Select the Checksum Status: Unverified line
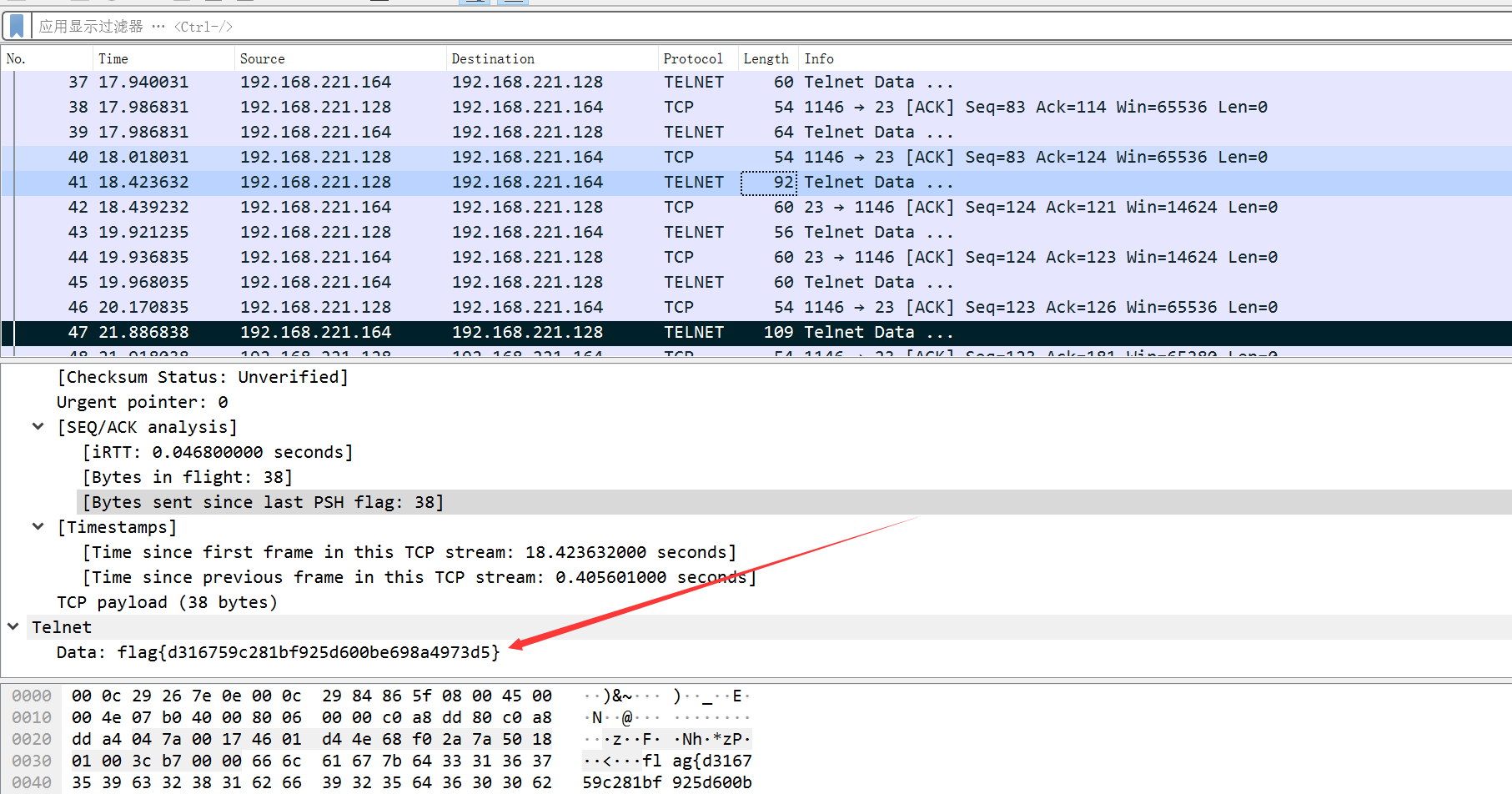The width and height of the screenshot is (1512, 794). (203, 377)
